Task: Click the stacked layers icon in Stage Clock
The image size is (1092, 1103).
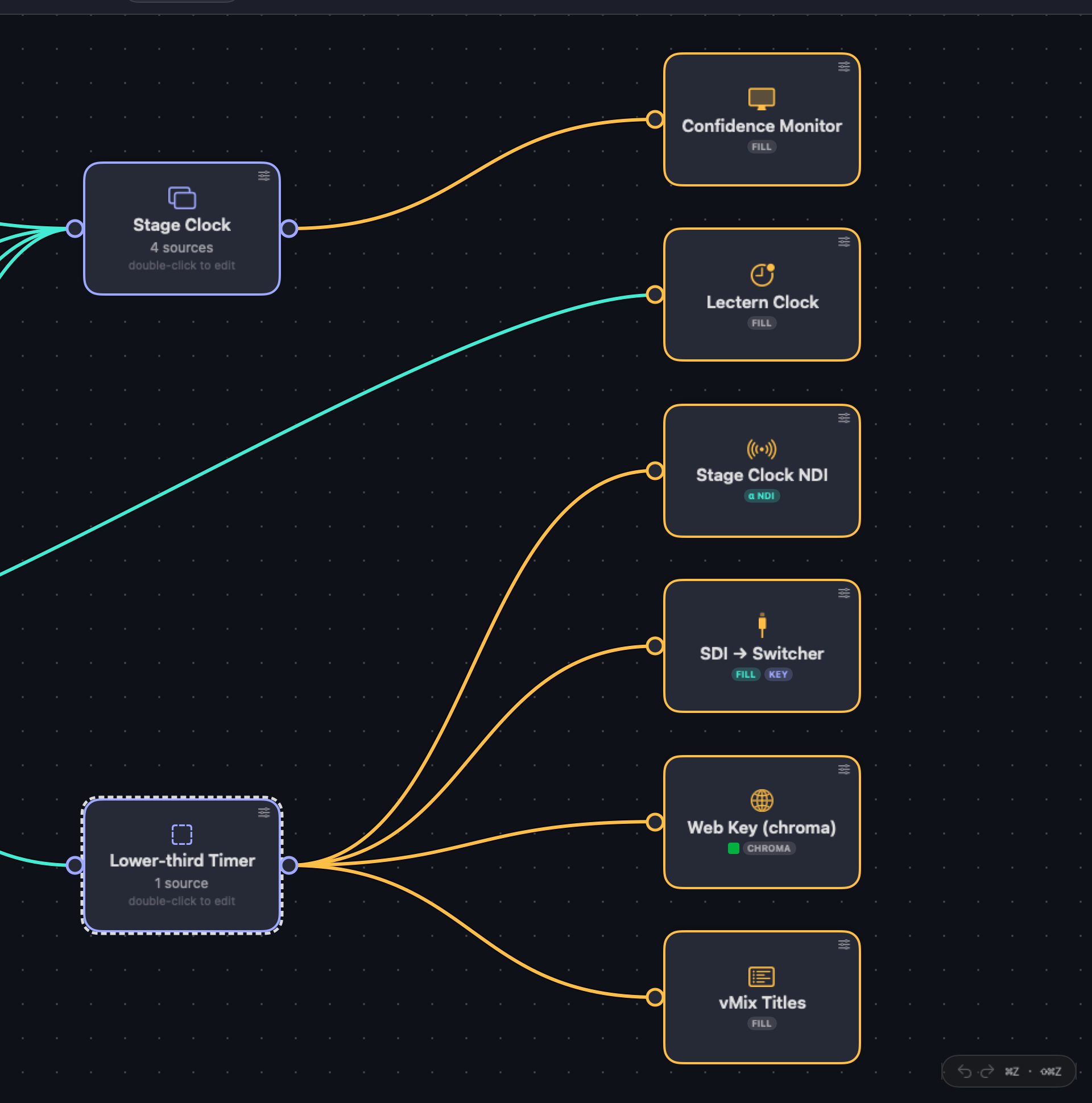Action: click(x=182, y=197)
